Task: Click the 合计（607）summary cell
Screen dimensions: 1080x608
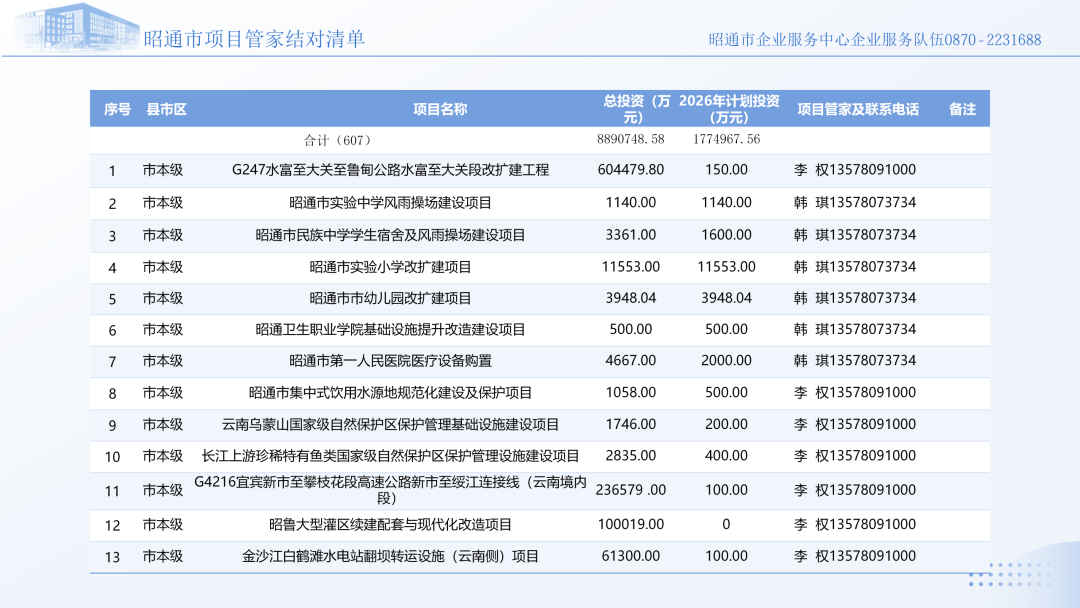Action: 338,140
